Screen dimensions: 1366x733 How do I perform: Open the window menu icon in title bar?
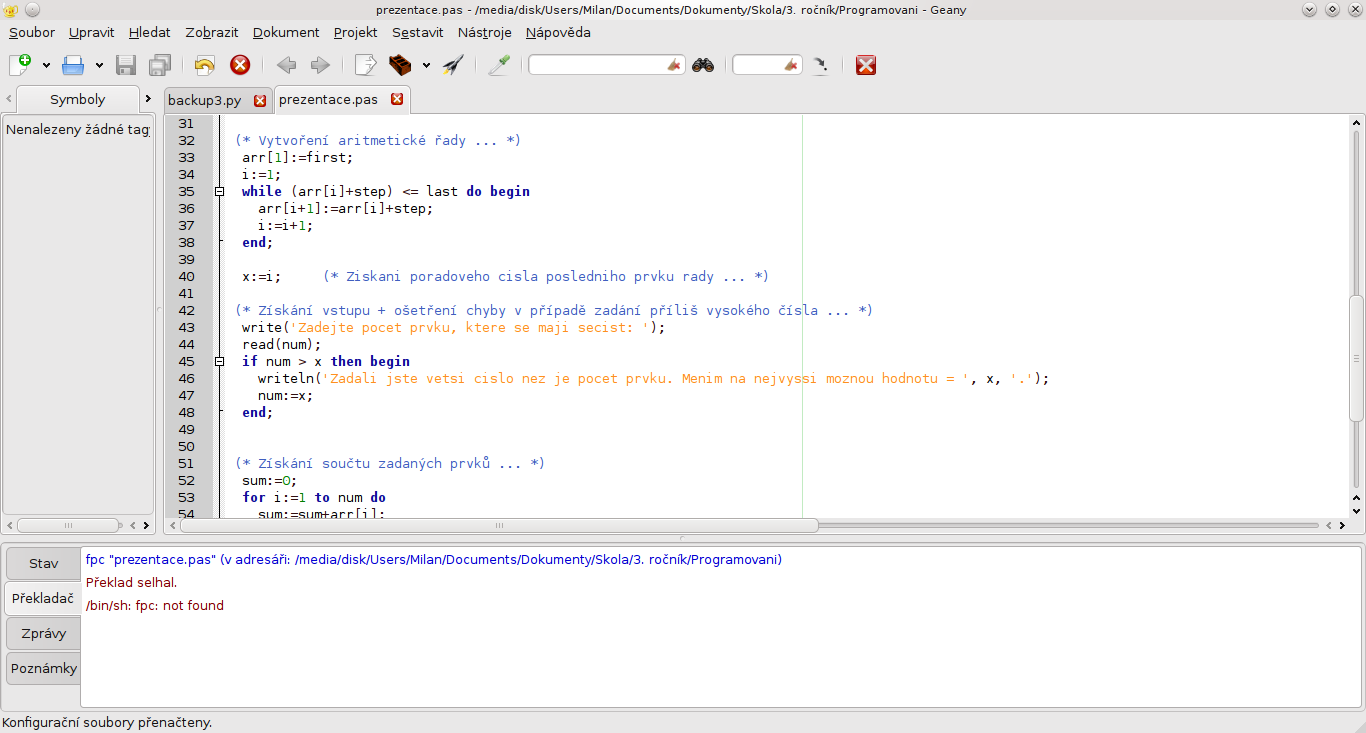click(x=11, y=9)
